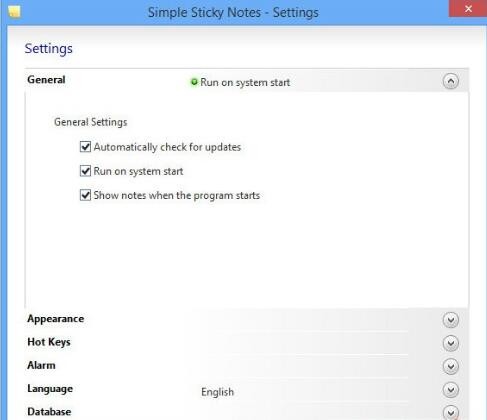
Task: Click the green Run on system start indicator
Action: pos(194,82)
